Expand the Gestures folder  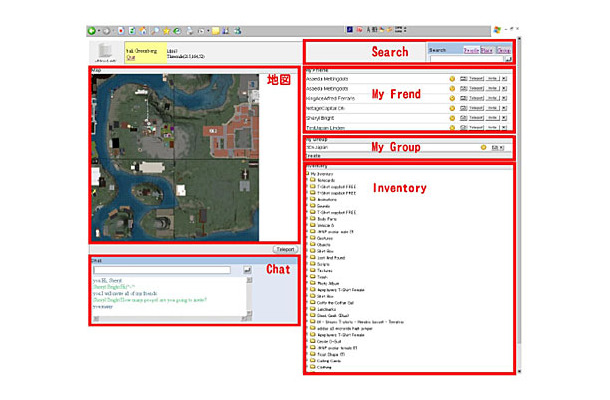(x=307, y=238)
